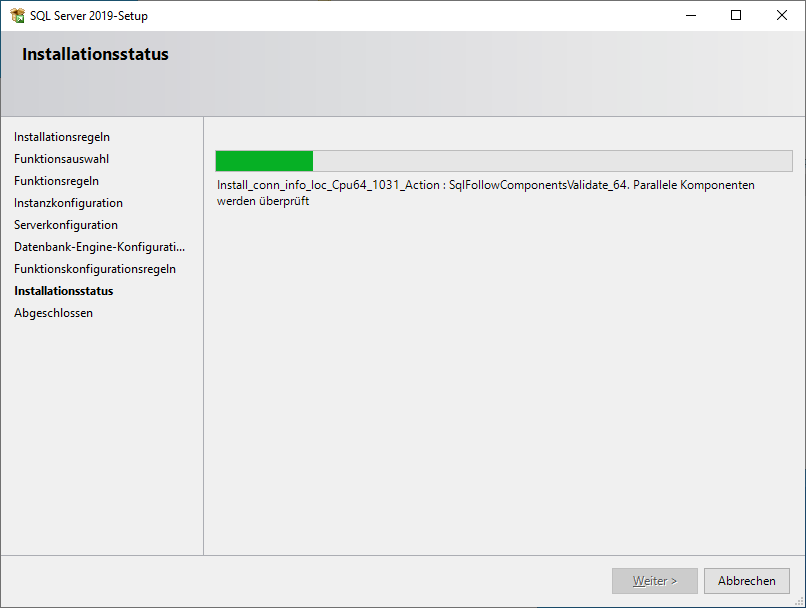This screenshot has height=608, width=806.
Task: Close the SQL Server setup window
Action: (782, 15)
